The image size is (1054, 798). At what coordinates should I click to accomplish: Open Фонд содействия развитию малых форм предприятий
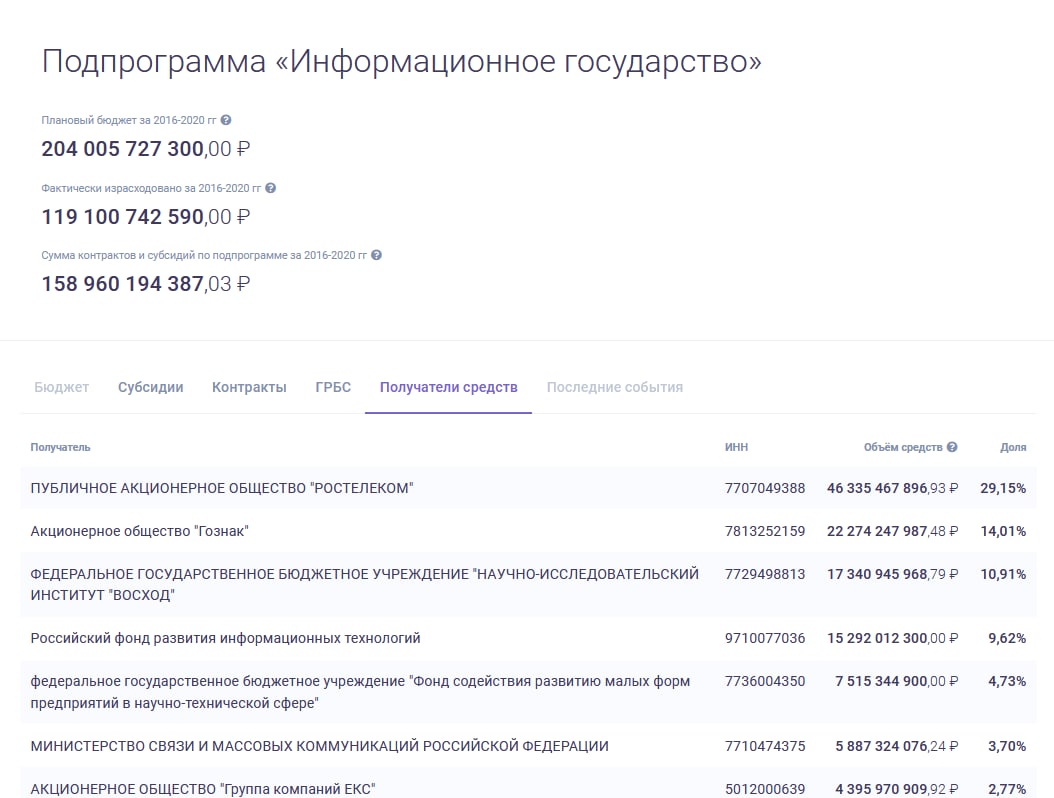pos(360,692)
